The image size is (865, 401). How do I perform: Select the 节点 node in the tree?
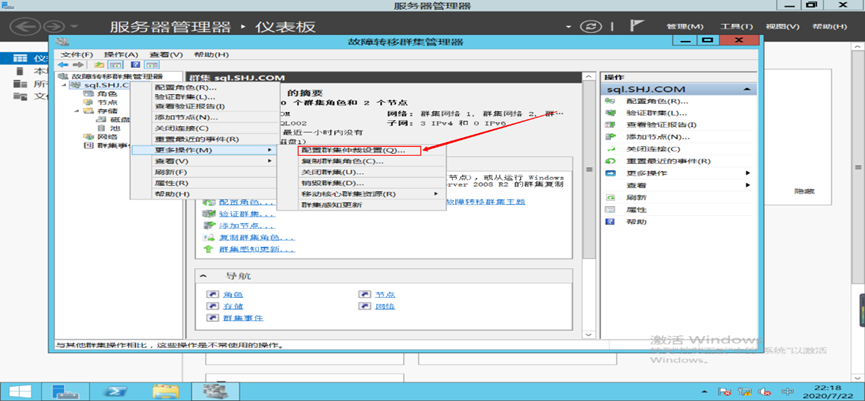click(107, 103)
